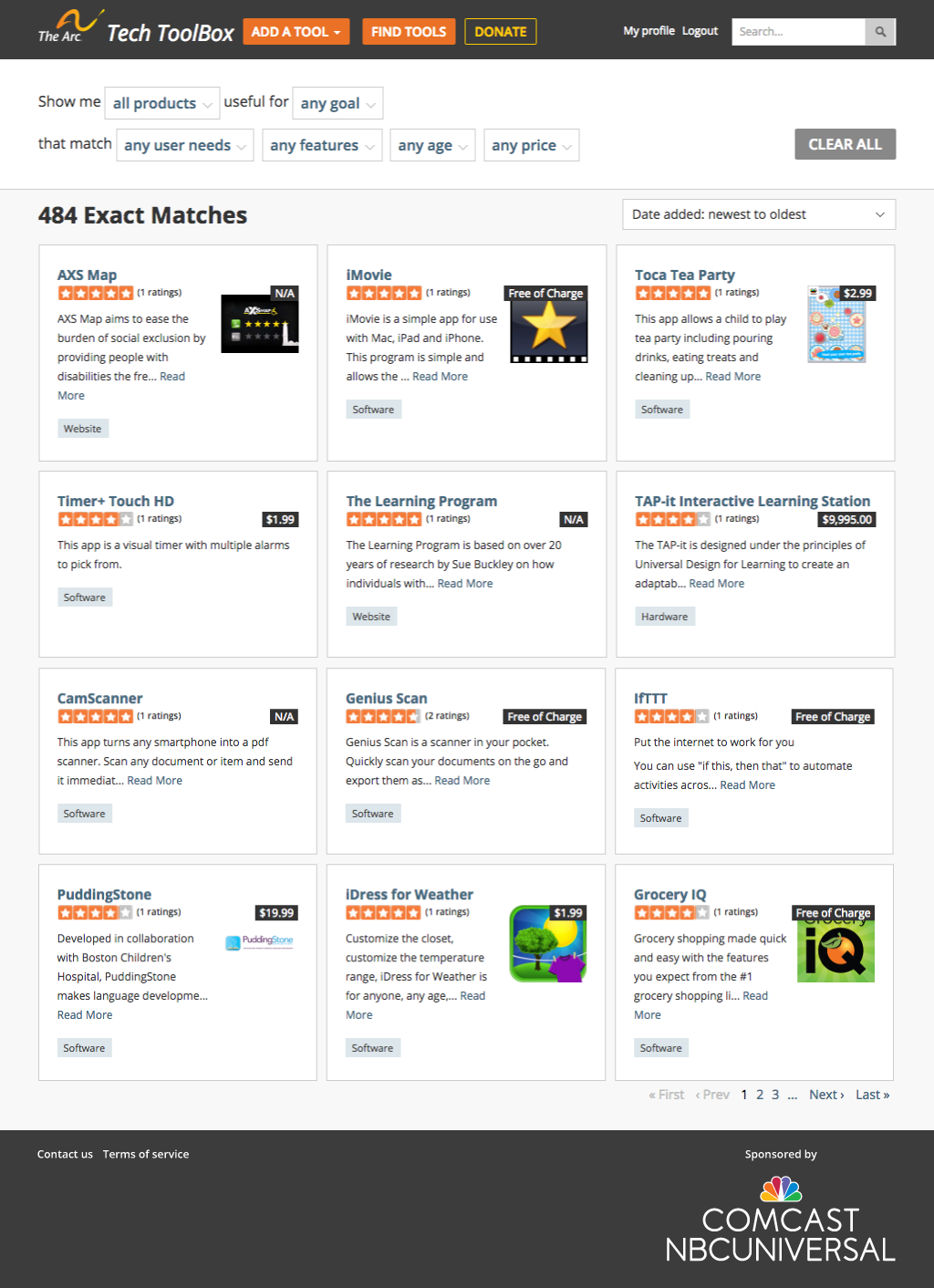934x1288 pixels.
Task: Click Hardware tag on TAP-it card
Action: point(664,617)
